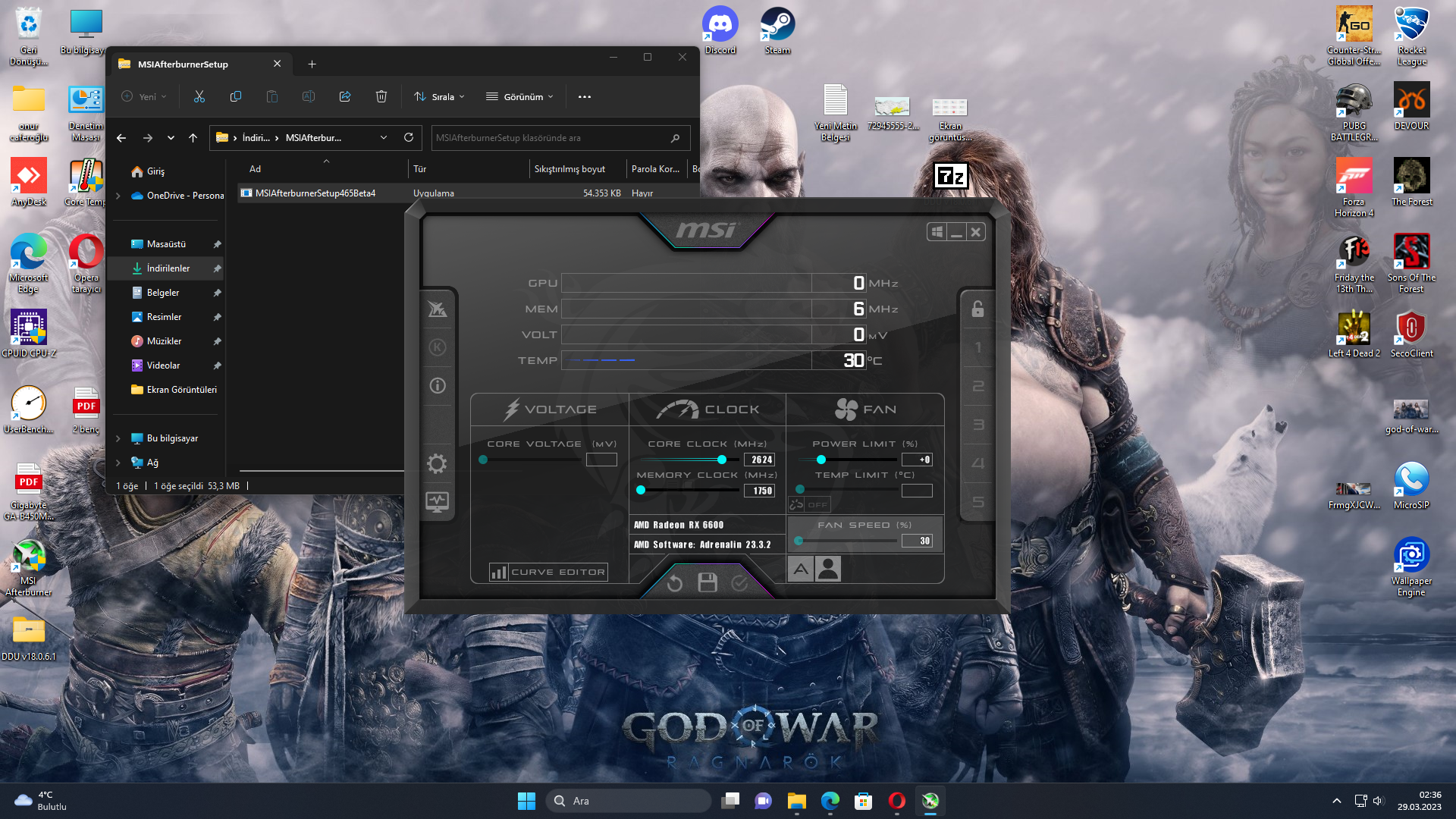1456x819 pixels.
Task: Toggle the profile lock padlock
Action: click(x=977, y=309)
